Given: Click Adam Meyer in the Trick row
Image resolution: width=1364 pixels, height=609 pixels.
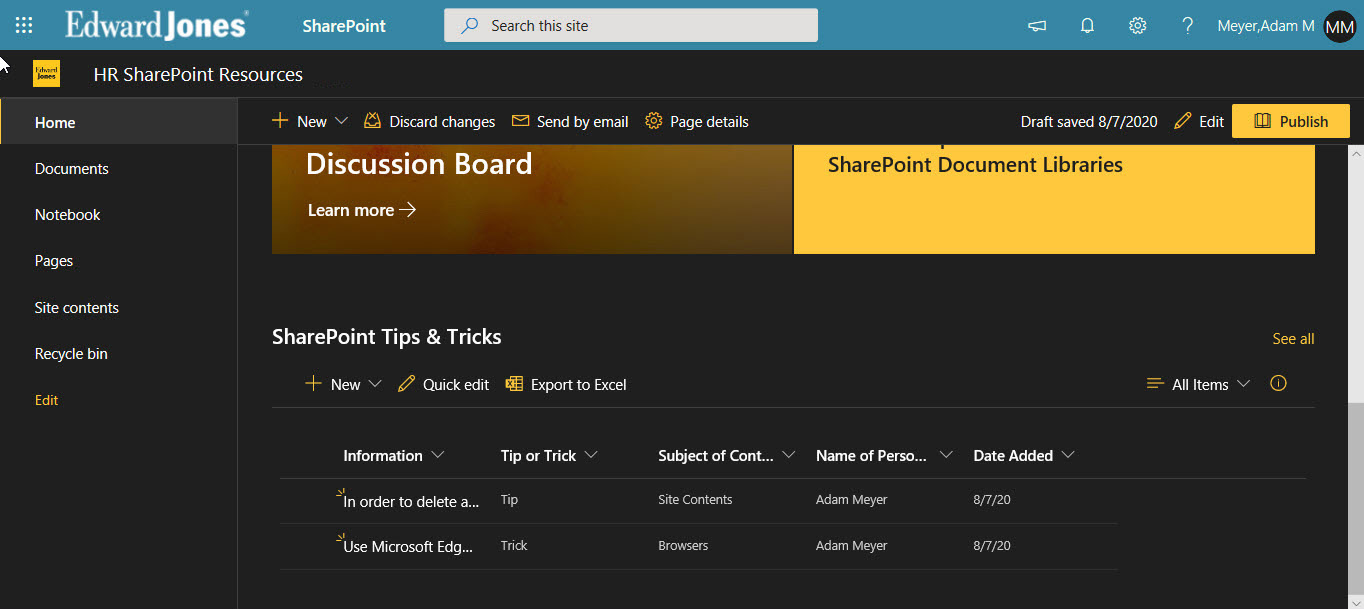Looking at the screenshot, I should click(x=851, y=546).
